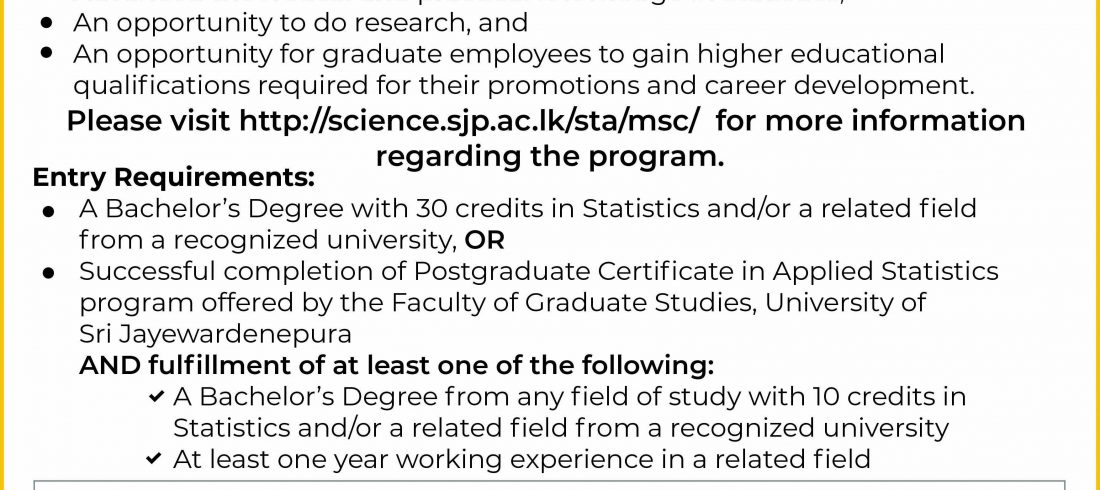Click the "regarding the program." line

[549, 156]
